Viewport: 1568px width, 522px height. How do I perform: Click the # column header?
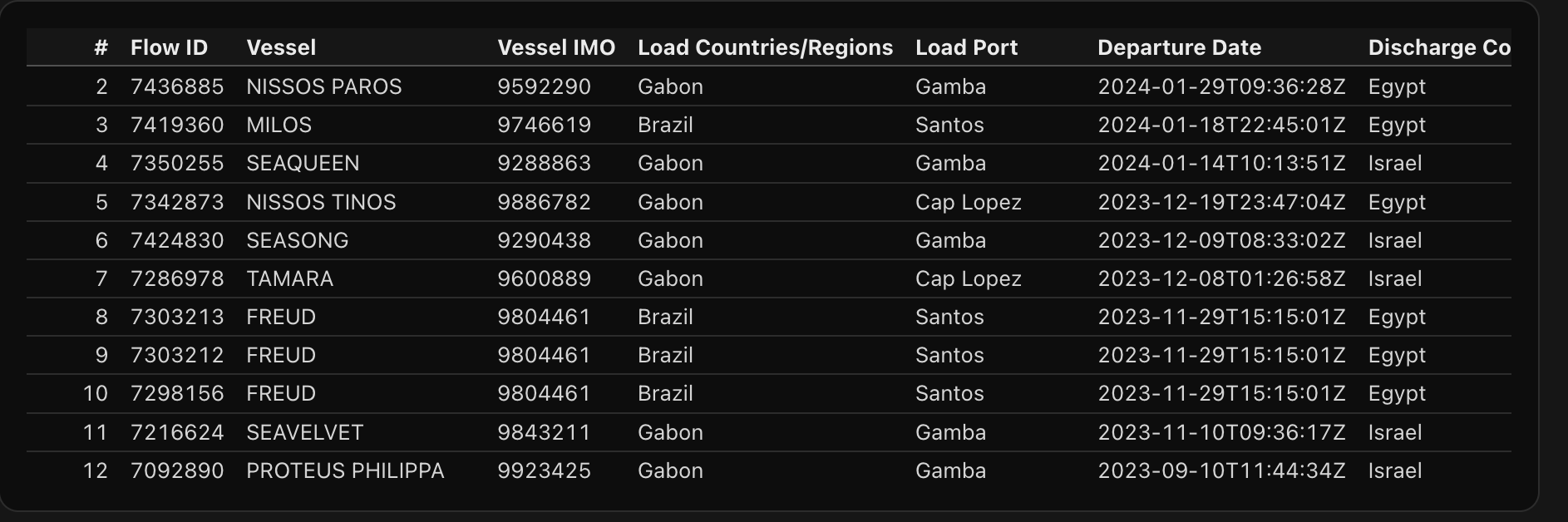(101, 47)
